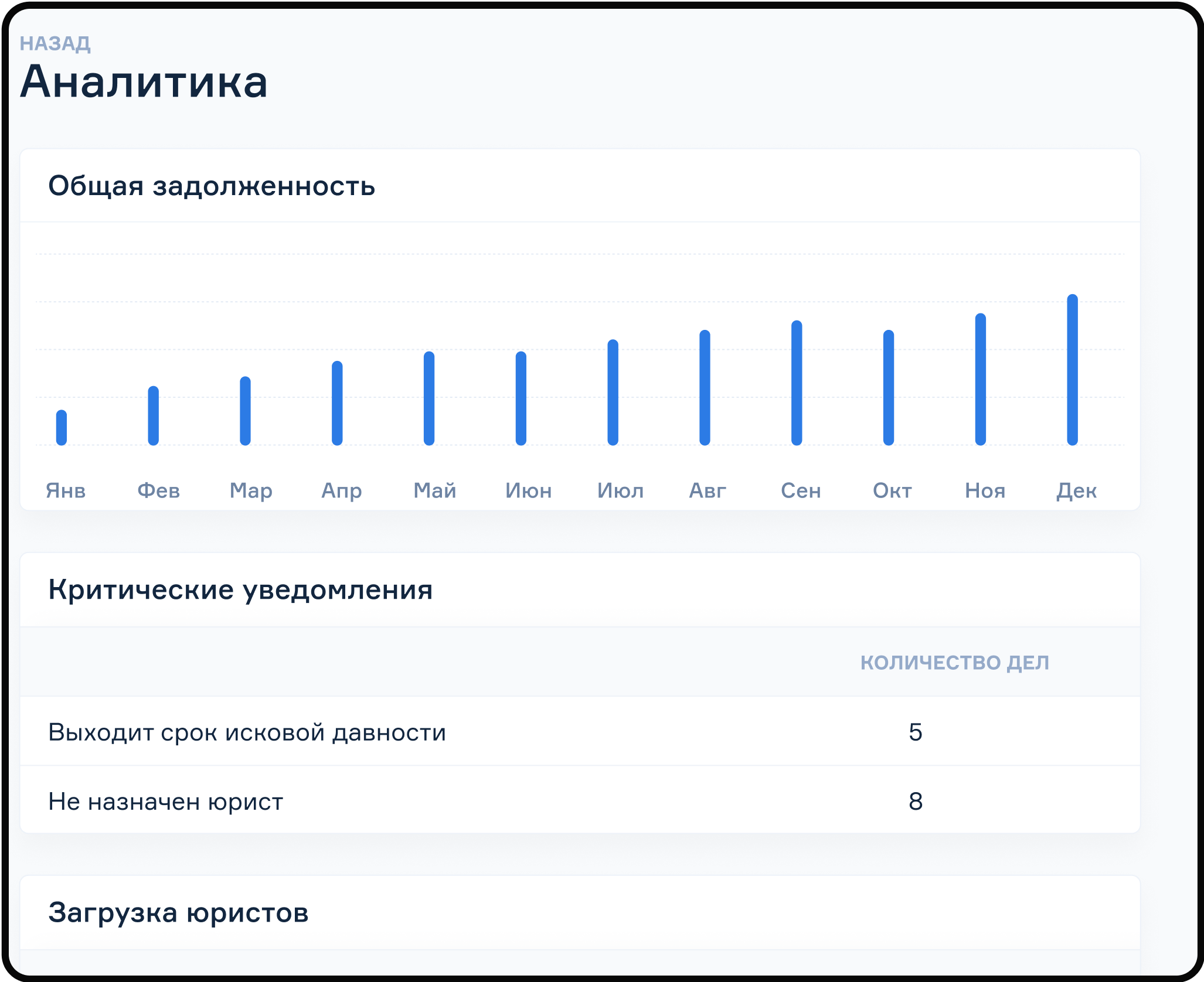Click the count 5 for expiring limitation
The image size is (1204, 982).
point(916,732)
